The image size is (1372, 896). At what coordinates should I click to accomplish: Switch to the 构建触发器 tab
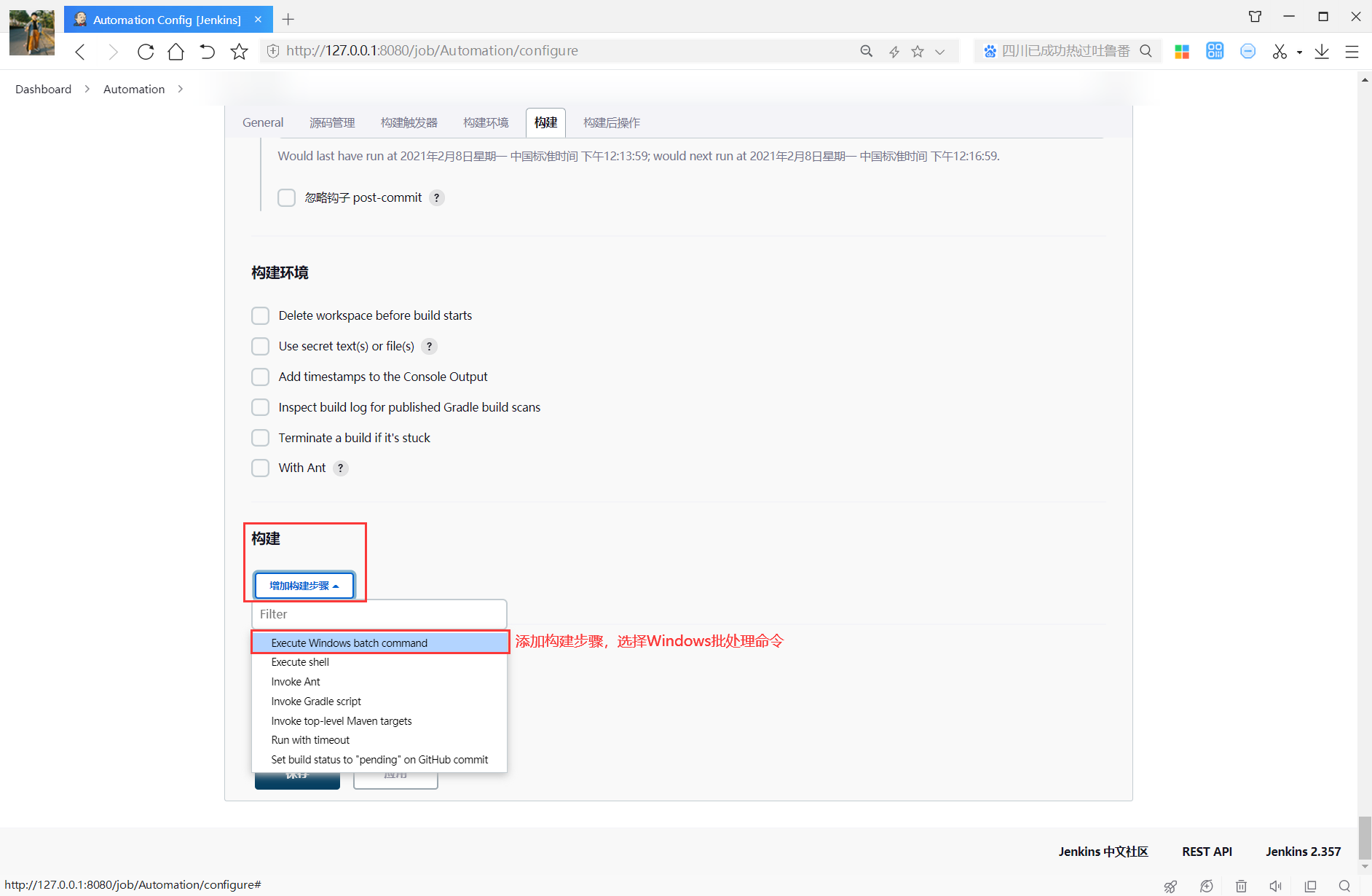[409, 122]
